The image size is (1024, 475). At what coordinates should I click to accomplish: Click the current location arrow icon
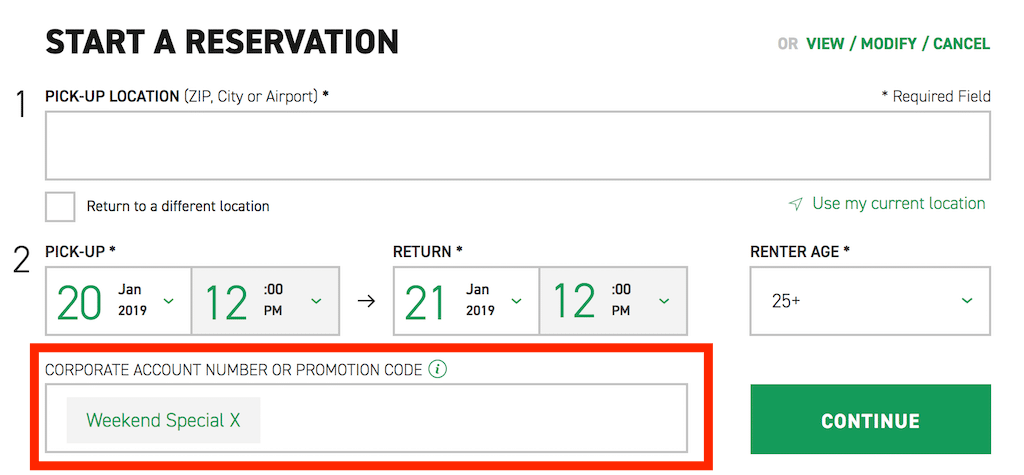(795, 205)
